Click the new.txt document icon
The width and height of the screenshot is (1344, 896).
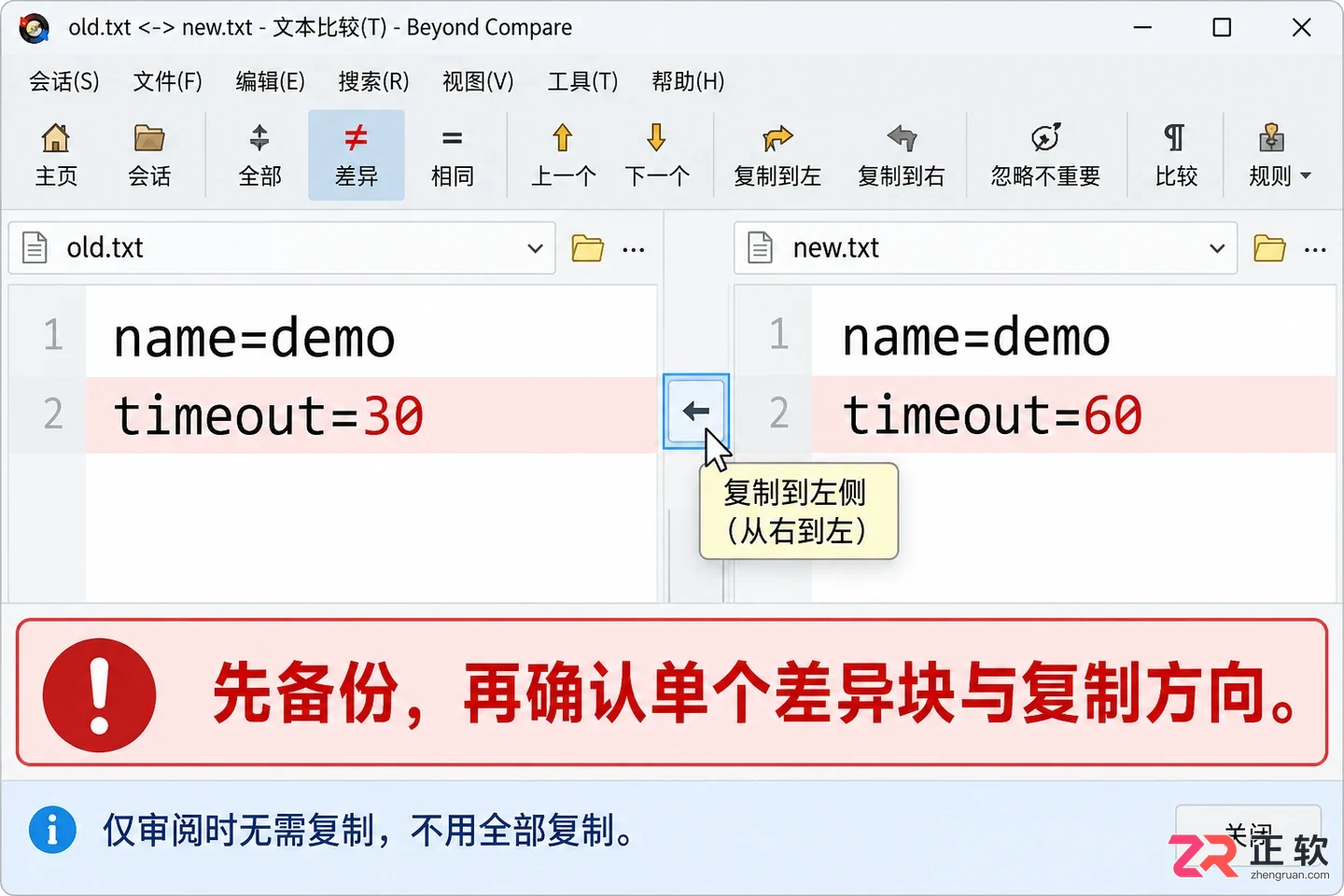tap(761, 248)
